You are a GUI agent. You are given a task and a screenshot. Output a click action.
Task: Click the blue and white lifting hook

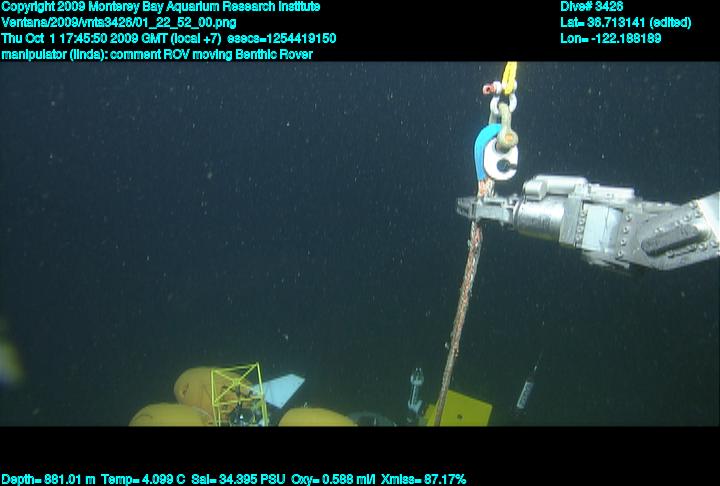[495, 153]
